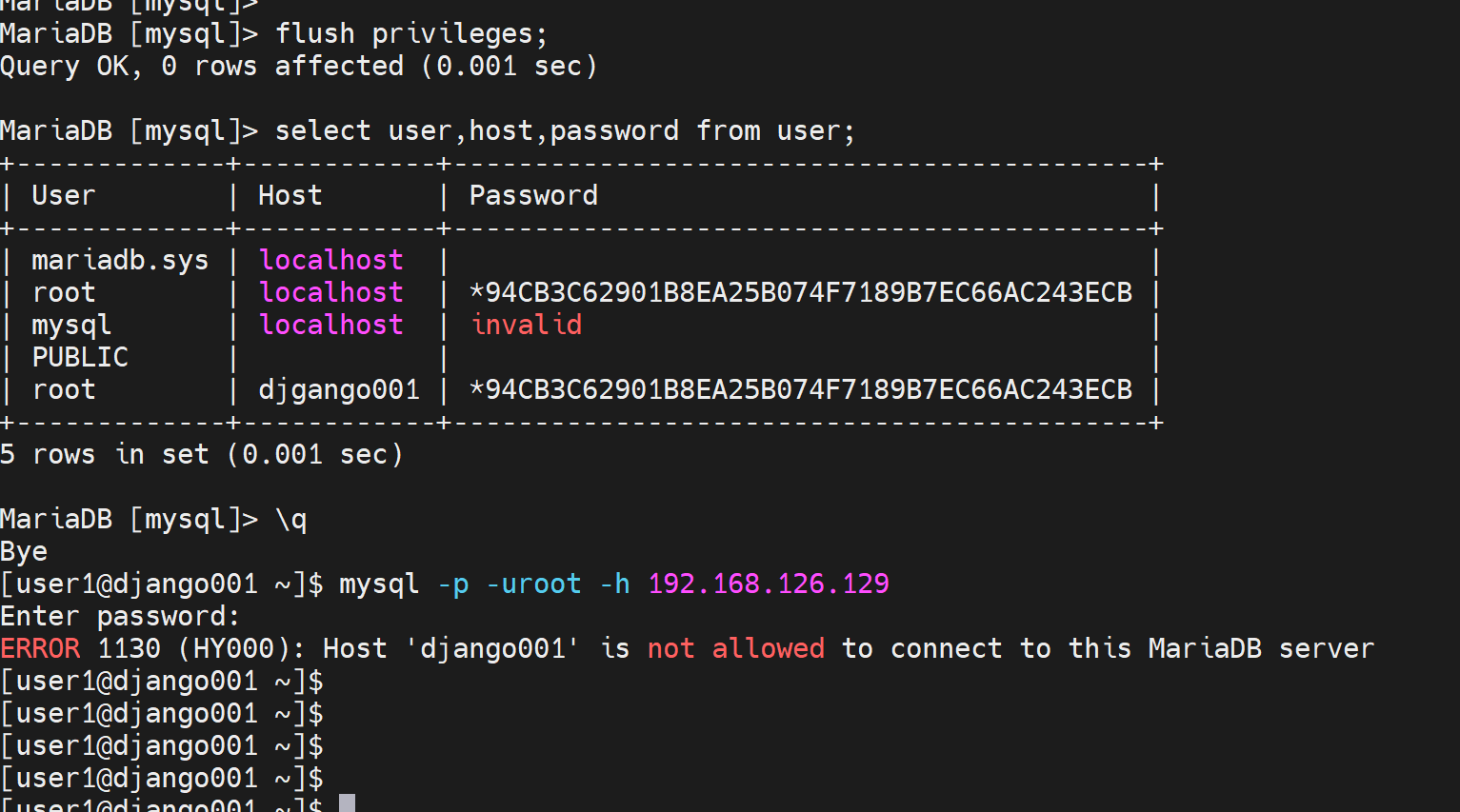Click the IP address 192.168.126.129
The width and height of the screenshot is (1460, 812).
[768, 584]
